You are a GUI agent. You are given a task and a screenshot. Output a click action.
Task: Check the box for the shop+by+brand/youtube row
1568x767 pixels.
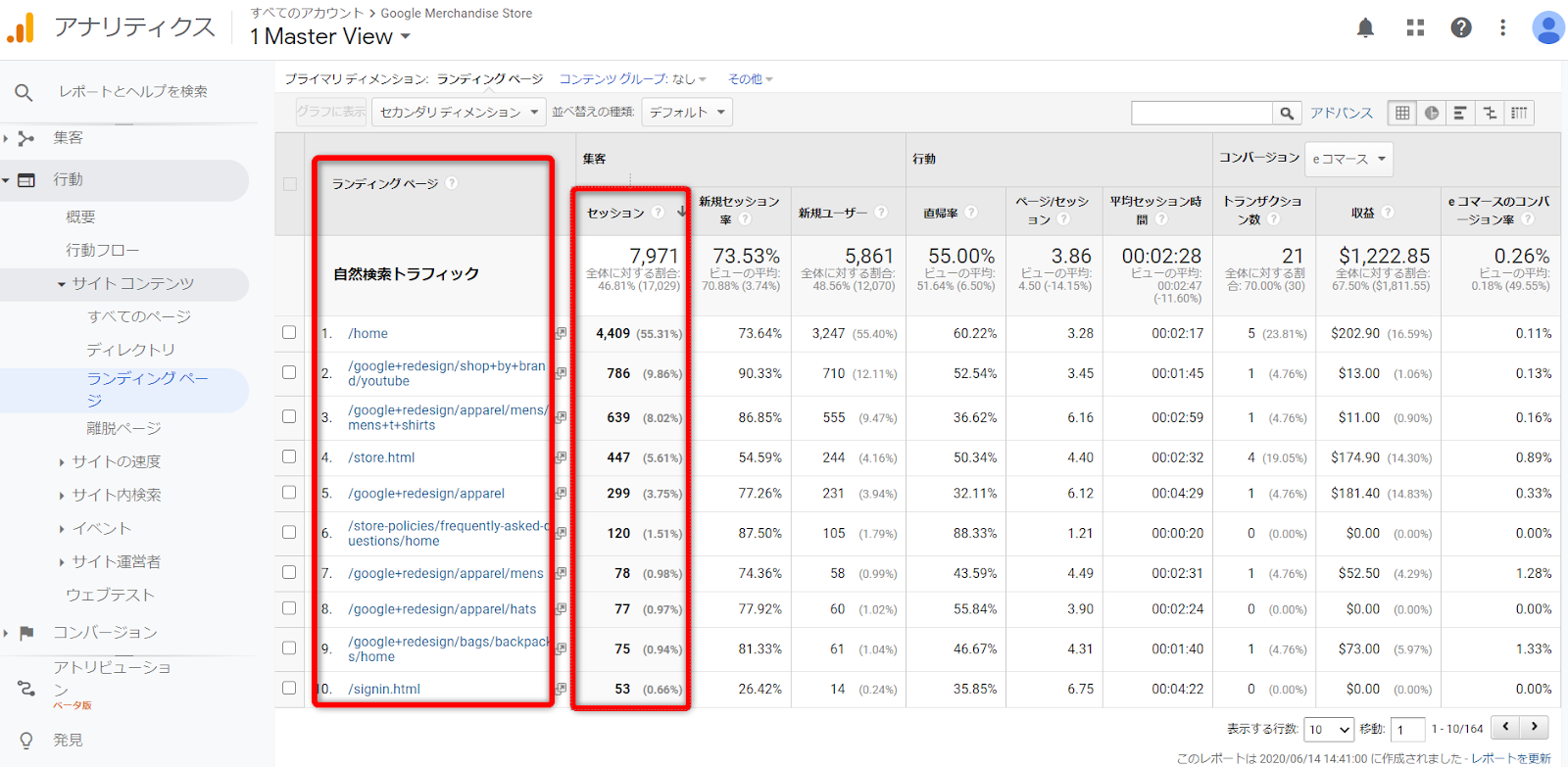289,372
